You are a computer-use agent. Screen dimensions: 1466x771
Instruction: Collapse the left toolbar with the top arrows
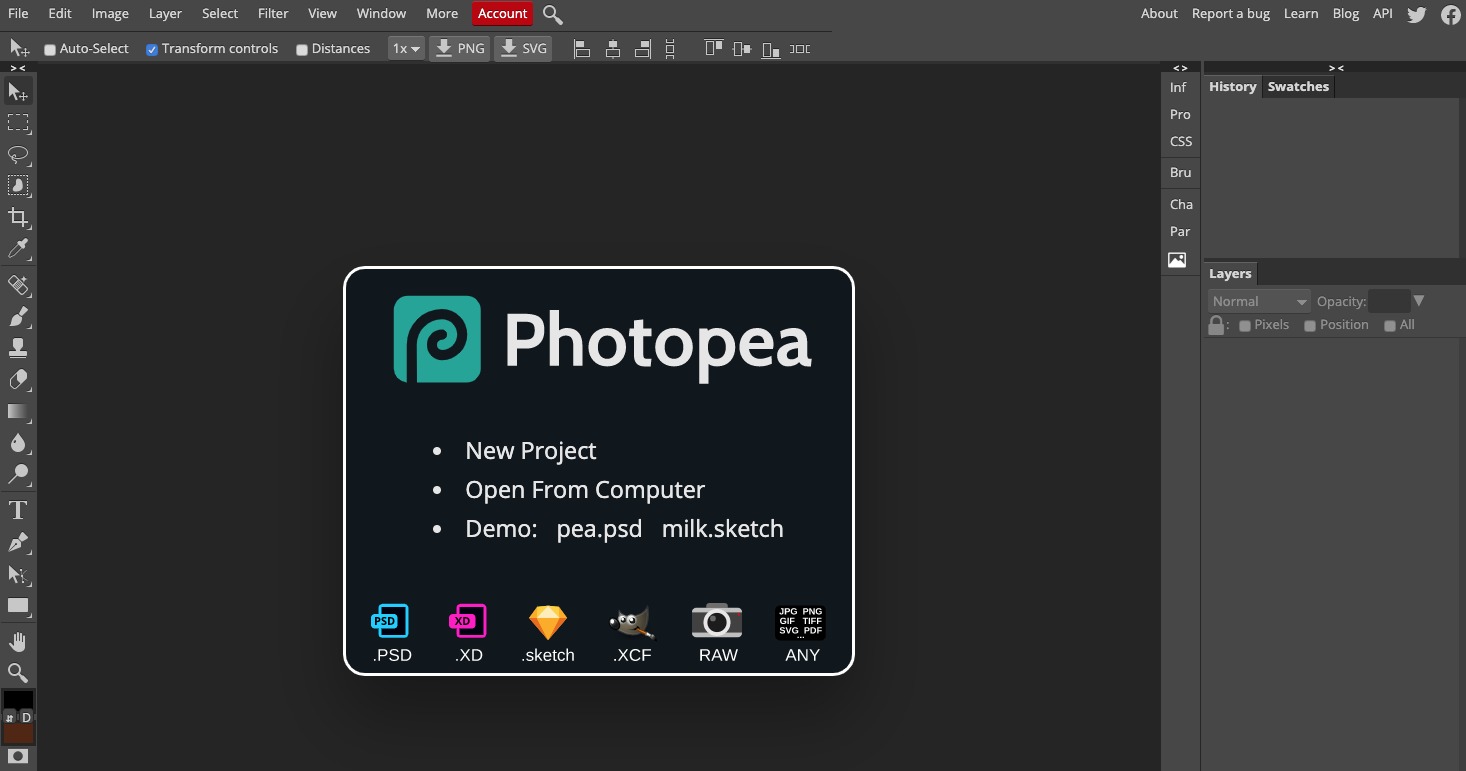click(x=18, y=68)
